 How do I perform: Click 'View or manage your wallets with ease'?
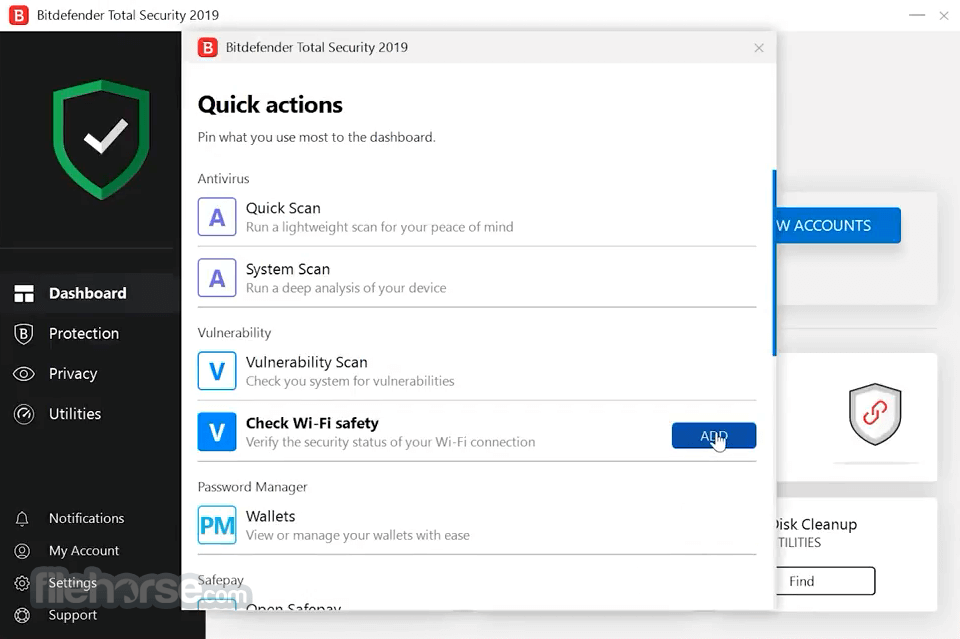tap(358, 536)
